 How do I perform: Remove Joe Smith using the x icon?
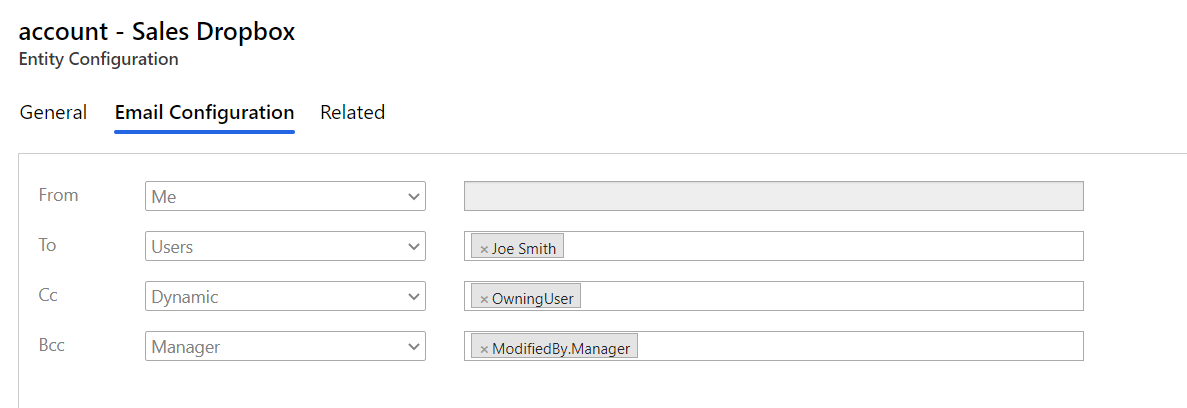click(x=484, y=249)
